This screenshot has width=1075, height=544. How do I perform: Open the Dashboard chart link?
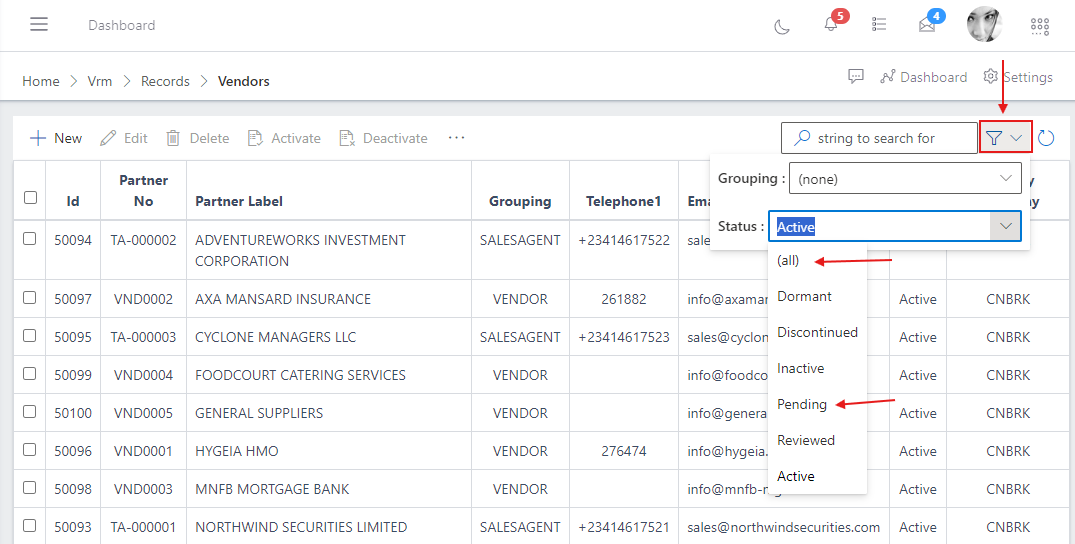923,77
